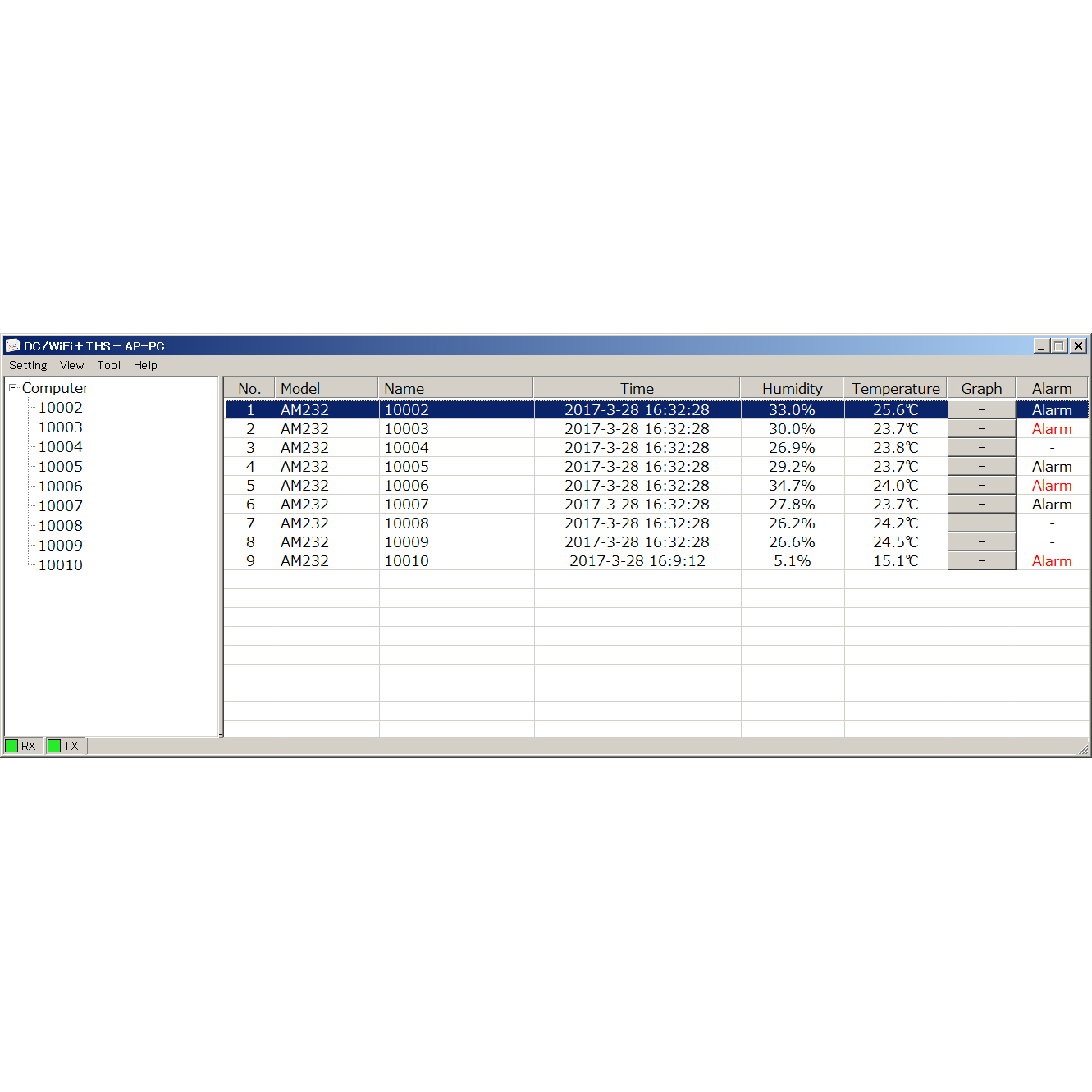Click red Alarm for device 10010
The image size is (1092, 1092).
(x=1052, y=561)
